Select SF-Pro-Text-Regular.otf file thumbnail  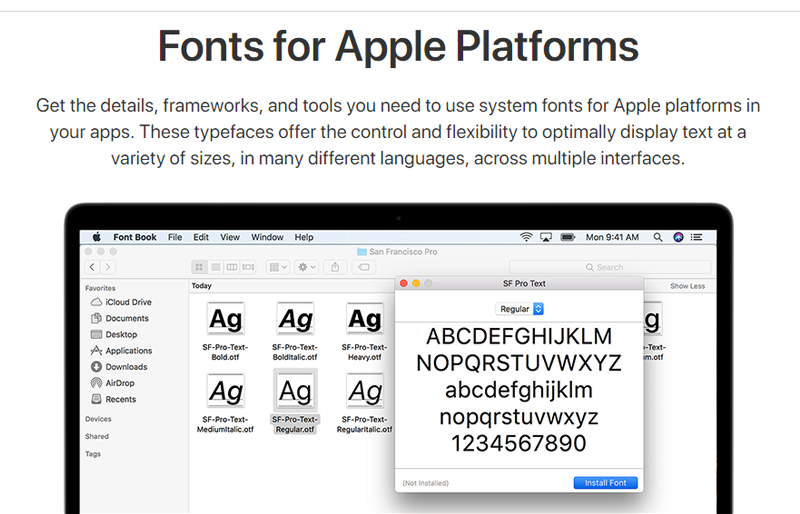[295, 391]
